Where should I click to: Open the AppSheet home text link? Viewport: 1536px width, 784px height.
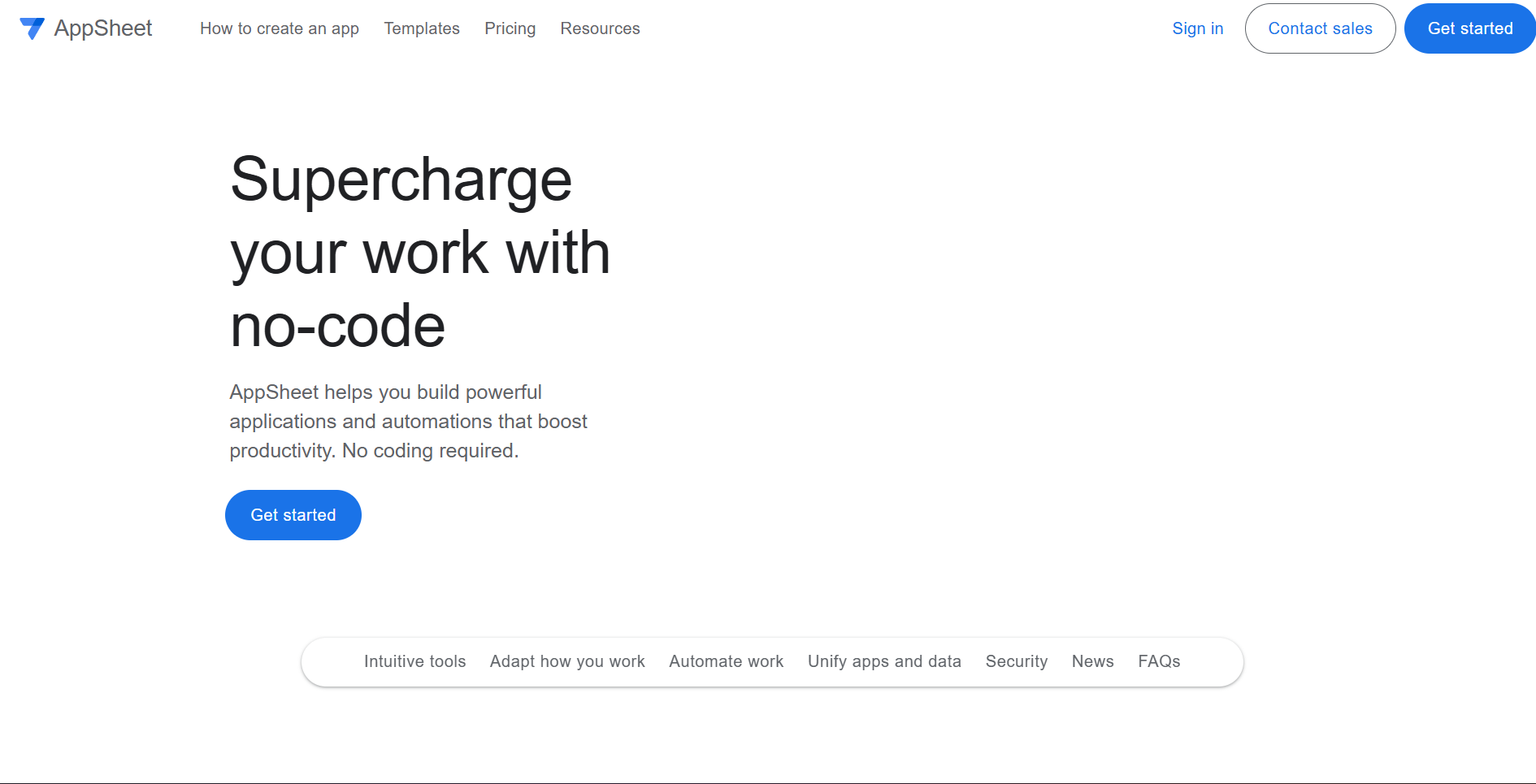pyautogui.click(x=103, y=28)
